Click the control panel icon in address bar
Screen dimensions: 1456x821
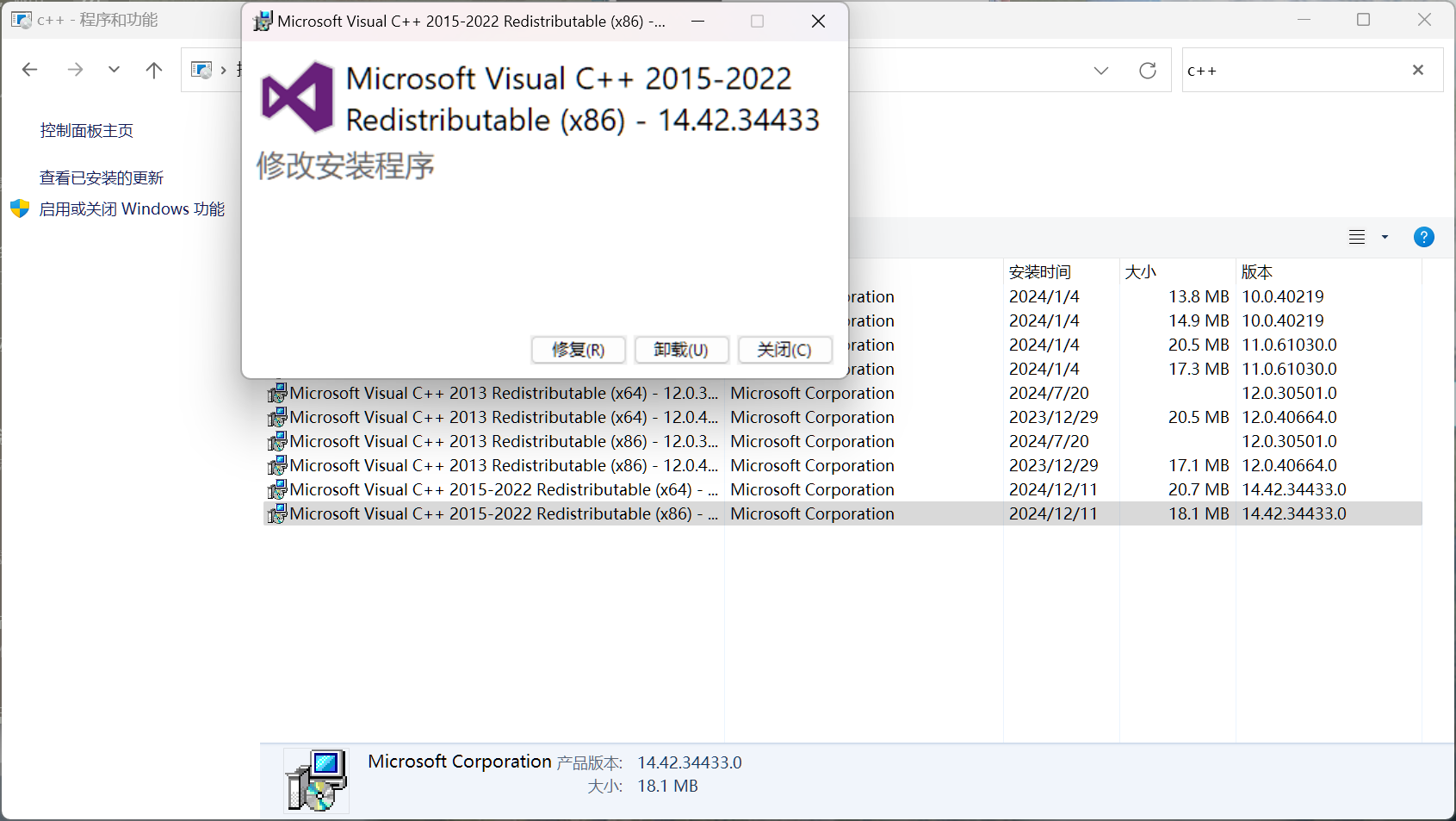tap(201, 70)
